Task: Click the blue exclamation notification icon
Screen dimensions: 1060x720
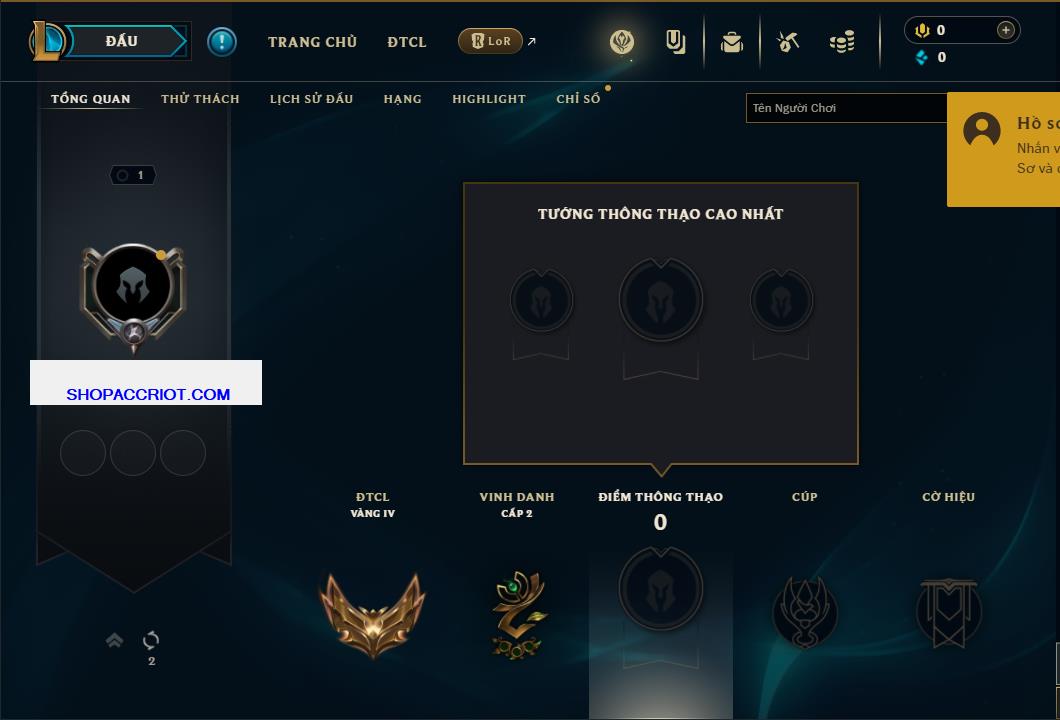Action: point(222,42)
